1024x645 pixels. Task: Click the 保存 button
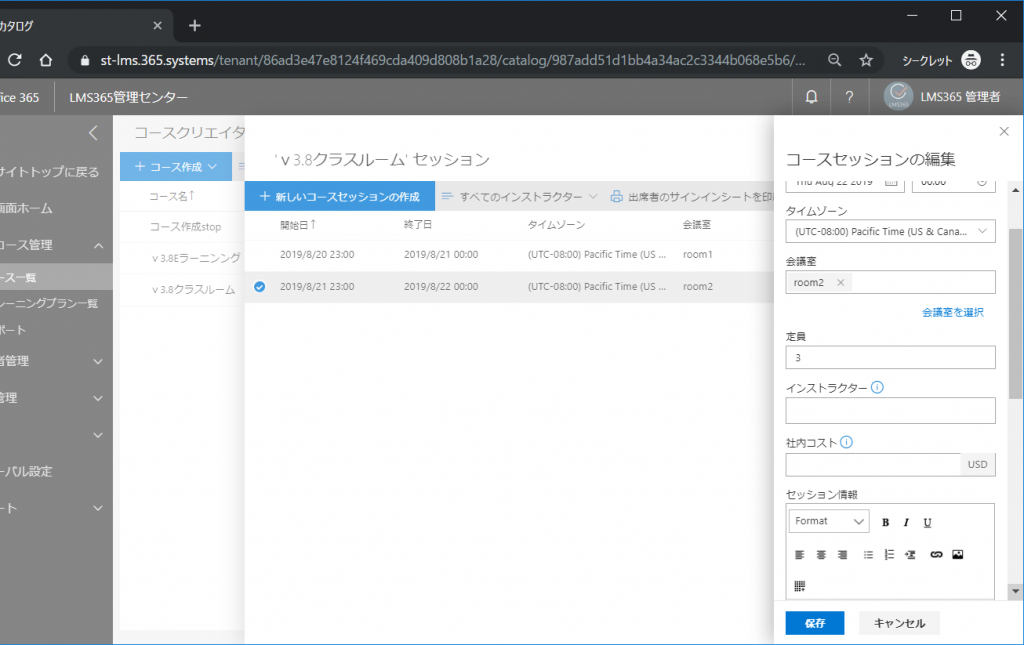click(x=815, y=623)
